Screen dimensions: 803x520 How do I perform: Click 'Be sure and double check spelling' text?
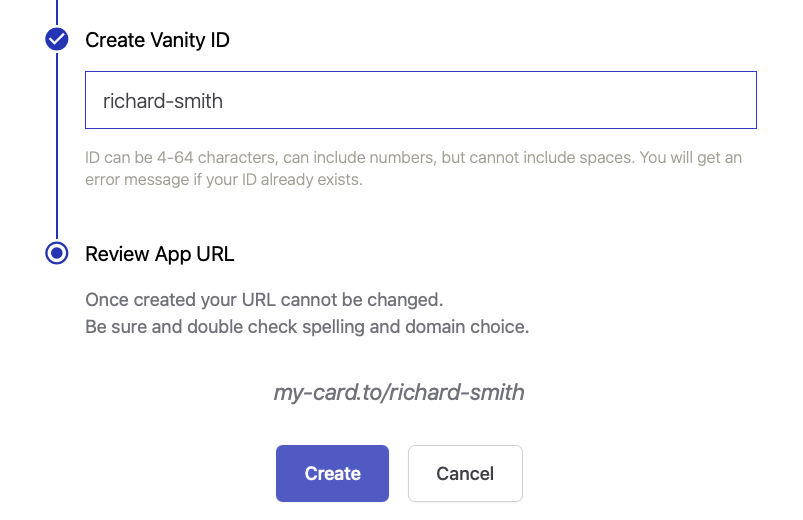(x=306, y=327)
